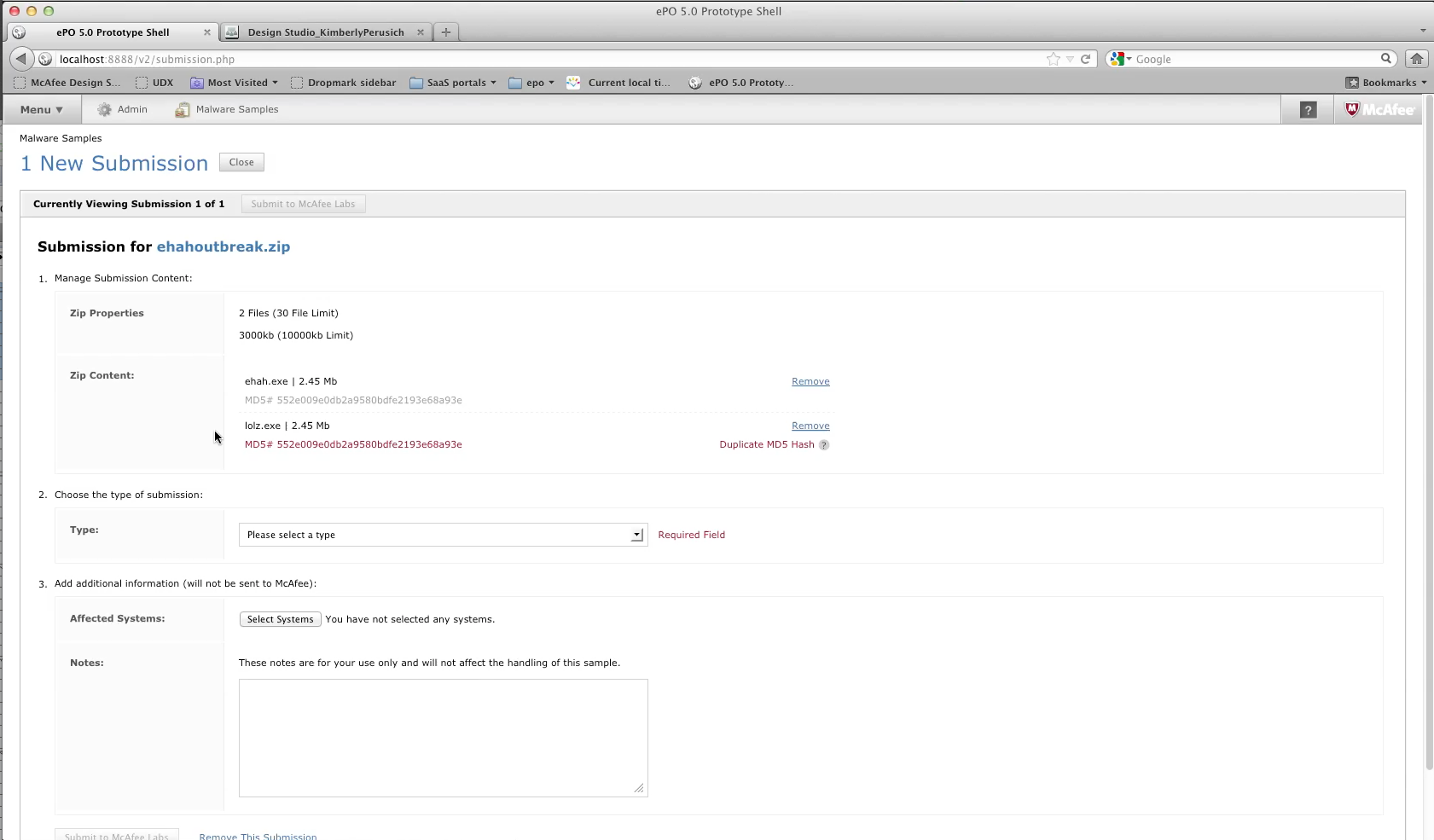This screenshot has height=840, width=1434.
Task: Click bottom Submit to McAfee Labs button
Action: coord(117,836)
